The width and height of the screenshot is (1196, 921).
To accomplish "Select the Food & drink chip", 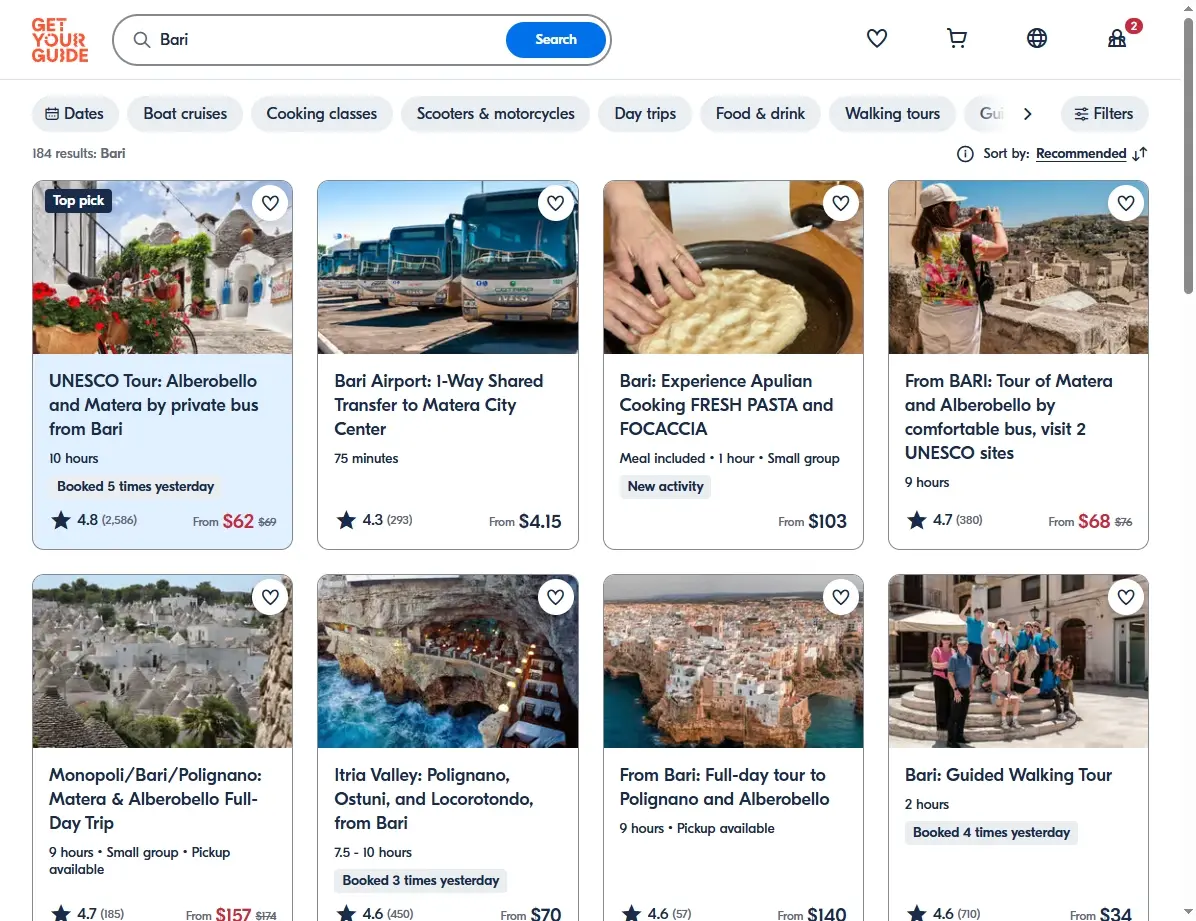I will (760, 114).
